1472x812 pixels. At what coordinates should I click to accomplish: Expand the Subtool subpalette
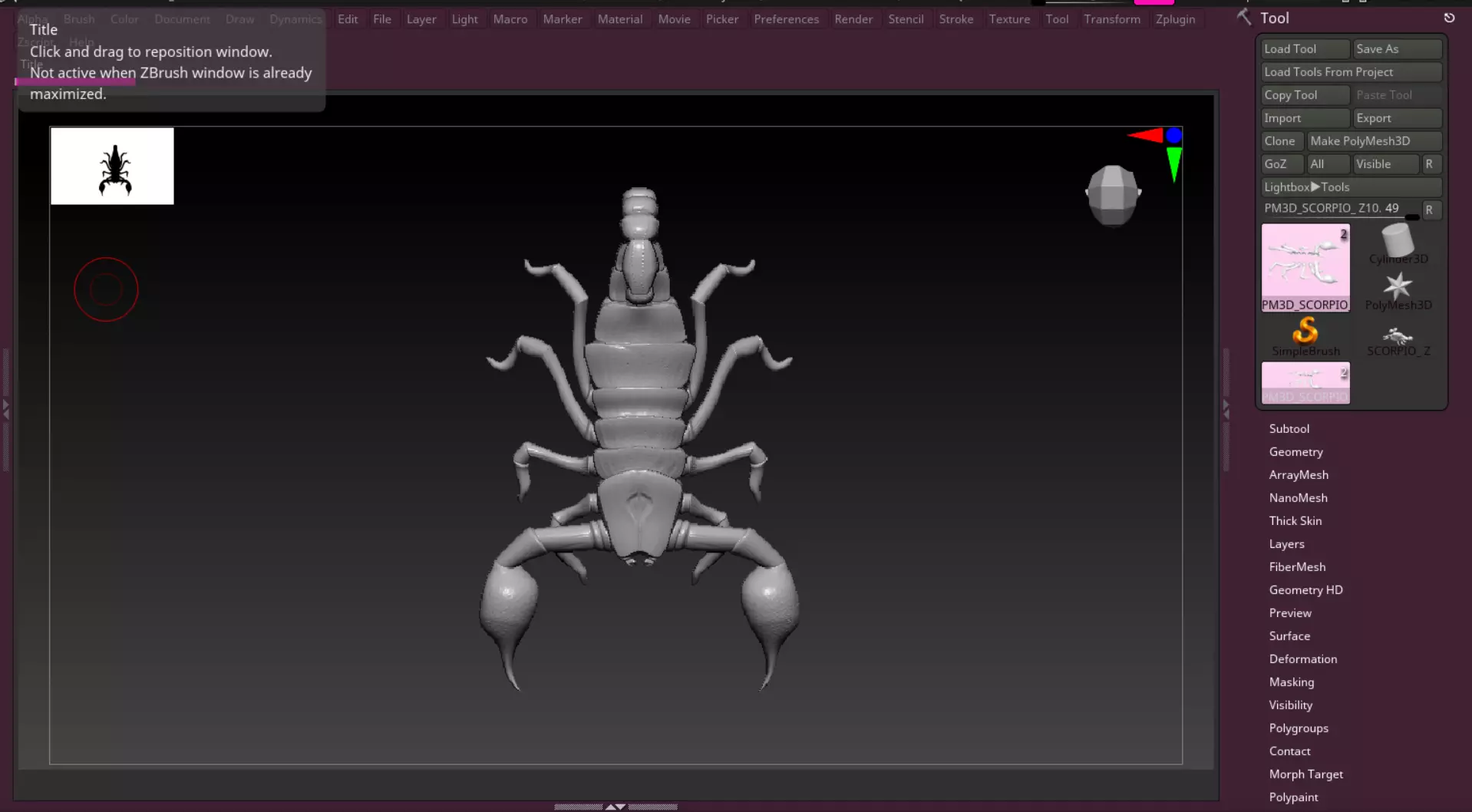coord(1289,428)
